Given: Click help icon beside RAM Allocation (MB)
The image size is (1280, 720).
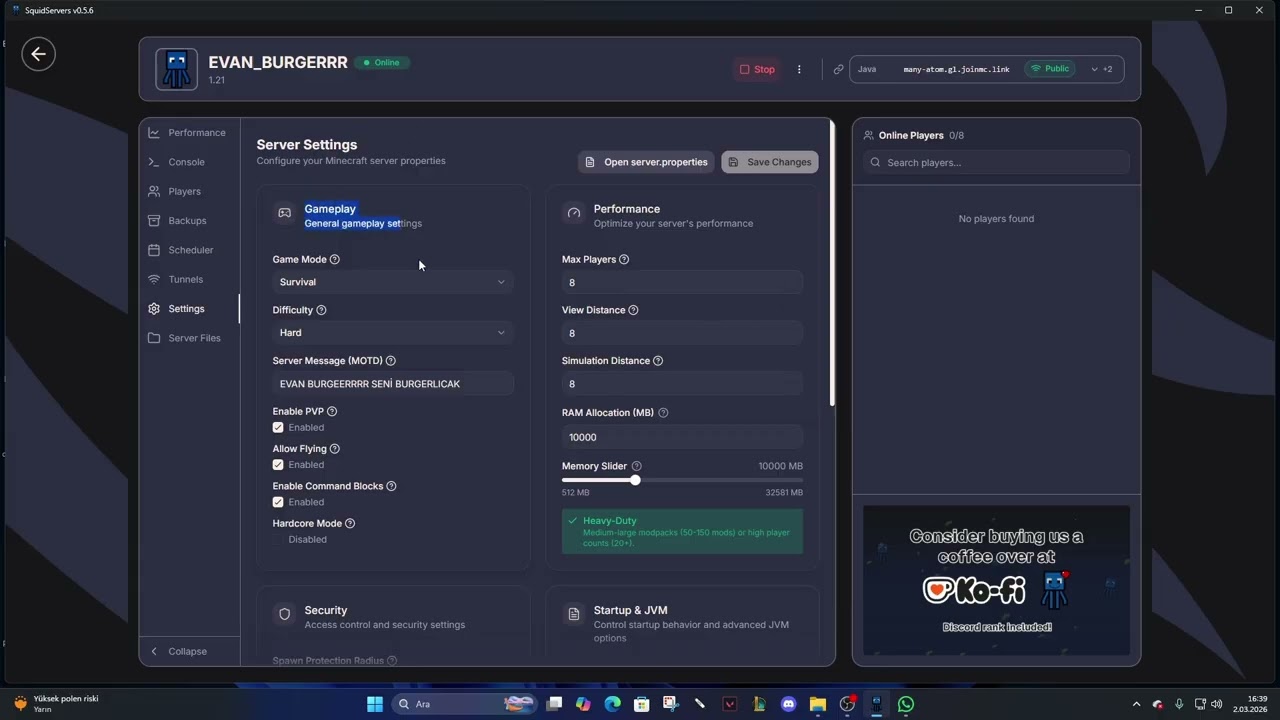Looking at the screenshot, I should click(x=663, y=413).
